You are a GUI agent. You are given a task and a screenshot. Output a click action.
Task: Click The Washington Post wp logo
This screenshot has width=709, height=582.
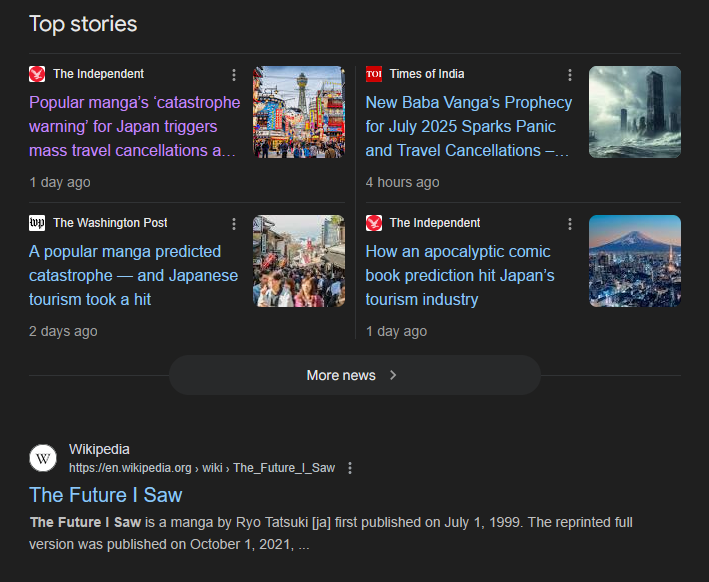click(37, 223)
